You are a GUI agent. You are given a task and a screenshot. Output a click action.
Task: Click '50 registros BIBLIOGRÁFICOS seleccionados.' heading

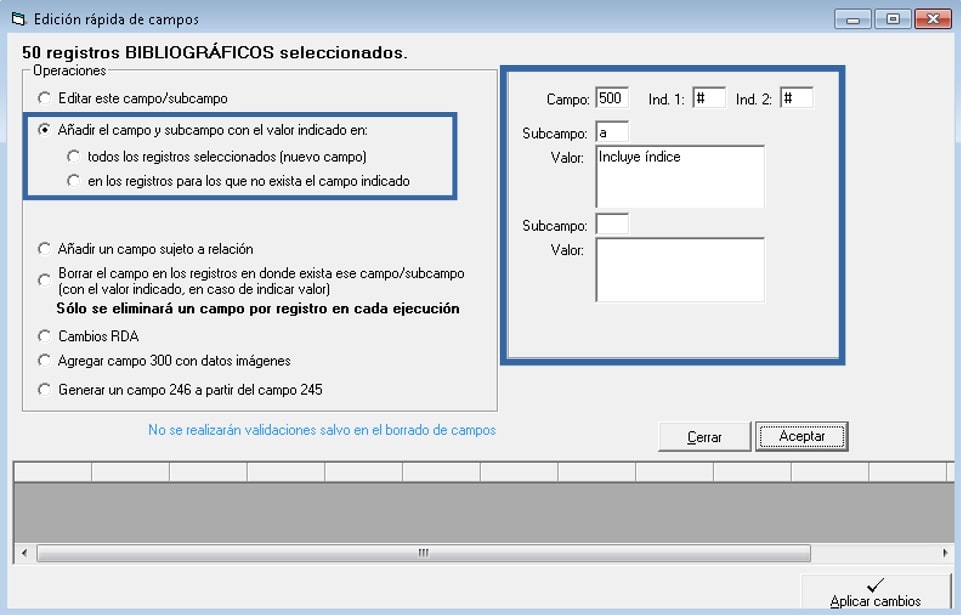click(215, 53)
